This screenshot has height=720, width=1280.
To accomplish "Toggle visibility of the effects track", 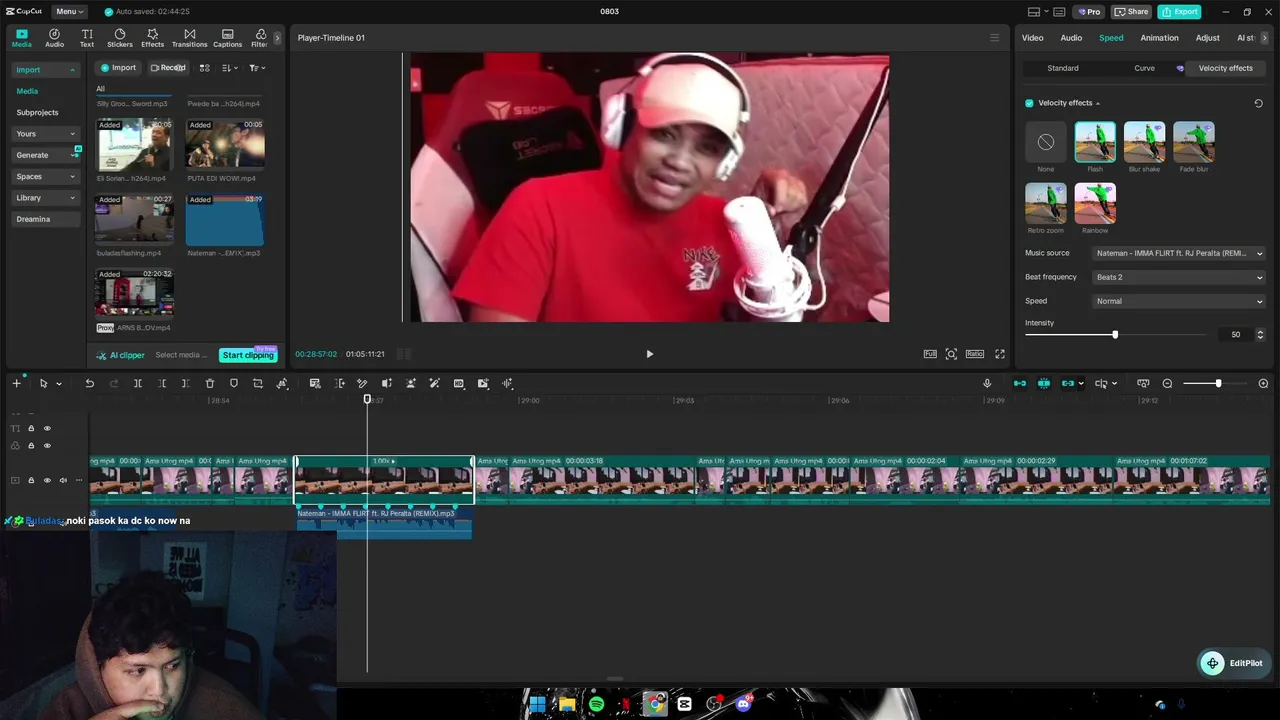I will tap(47, 445).
